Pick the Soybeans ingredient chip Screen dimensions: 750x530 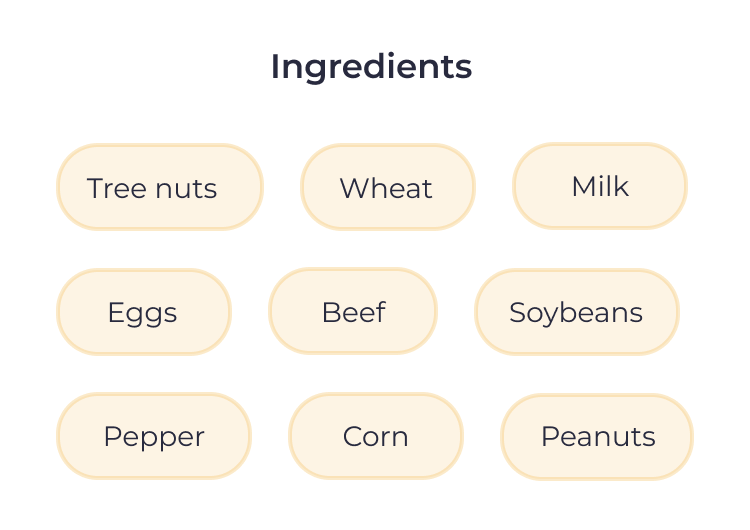pyautogui.click(x=576, y=312)
